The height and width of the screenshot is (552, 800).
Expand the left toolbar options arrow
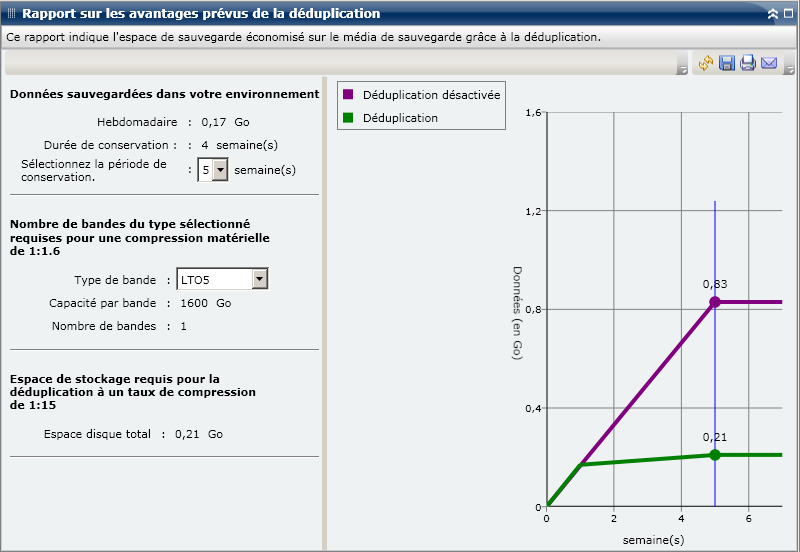pyautogui.click(x=681, y=71)
